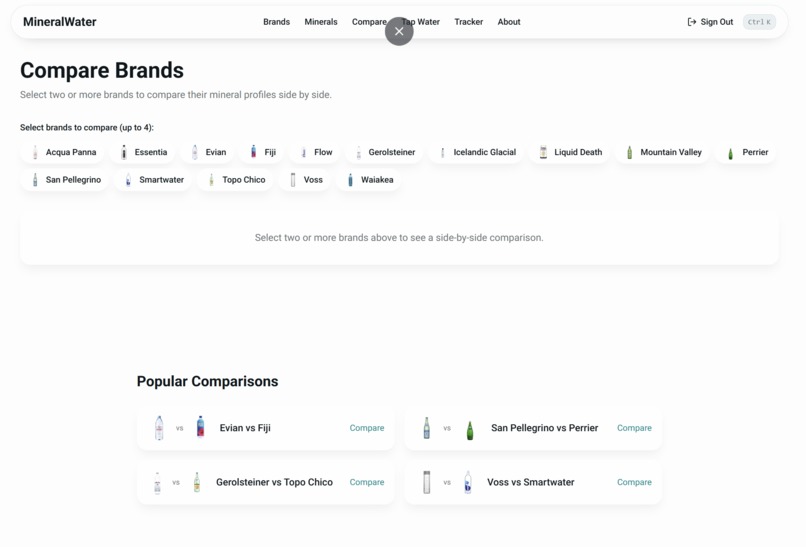
Task: Select the Evian brand chip
Action: click(208, 152)
